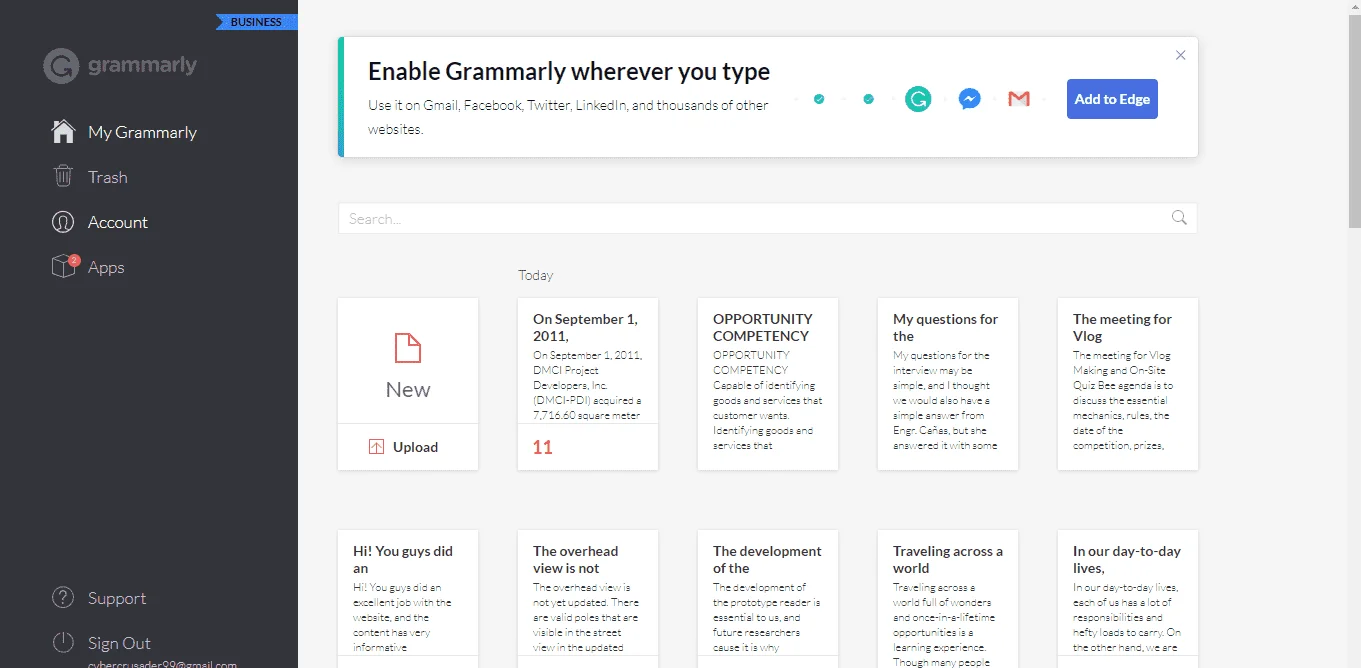
Task: Click the first checkmark dot in banner
Action: click(819, 99)
